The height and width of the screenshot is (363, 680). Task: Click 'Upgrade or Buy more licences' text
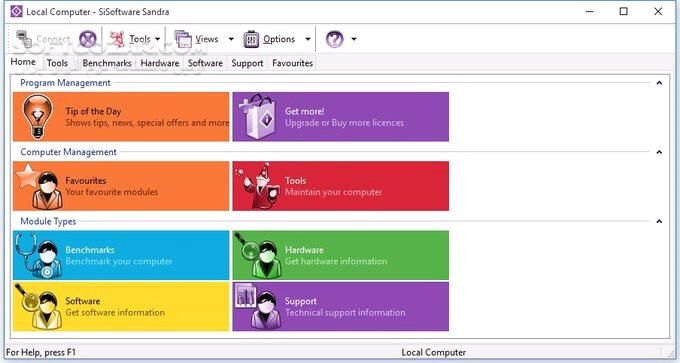344,123
